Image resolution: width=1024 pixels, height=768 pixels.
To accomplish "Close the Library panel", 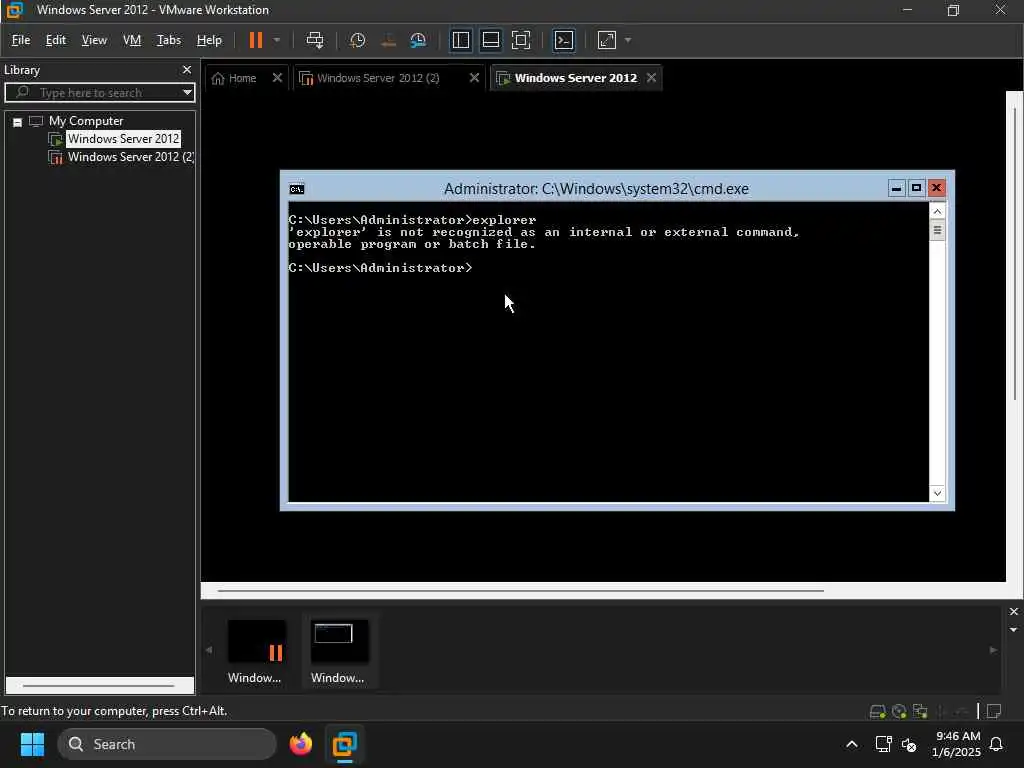I will tap(187, 69).
